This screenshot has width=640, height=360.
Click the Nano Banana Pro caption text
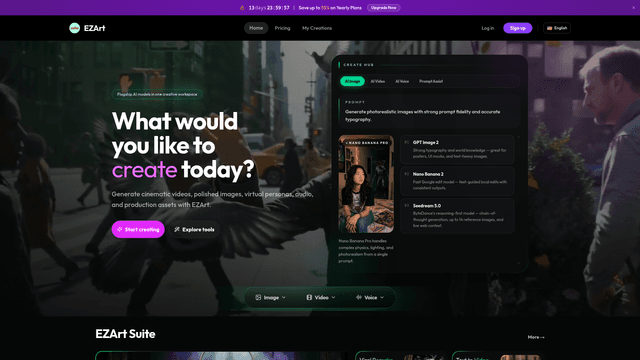pos(366,251)
